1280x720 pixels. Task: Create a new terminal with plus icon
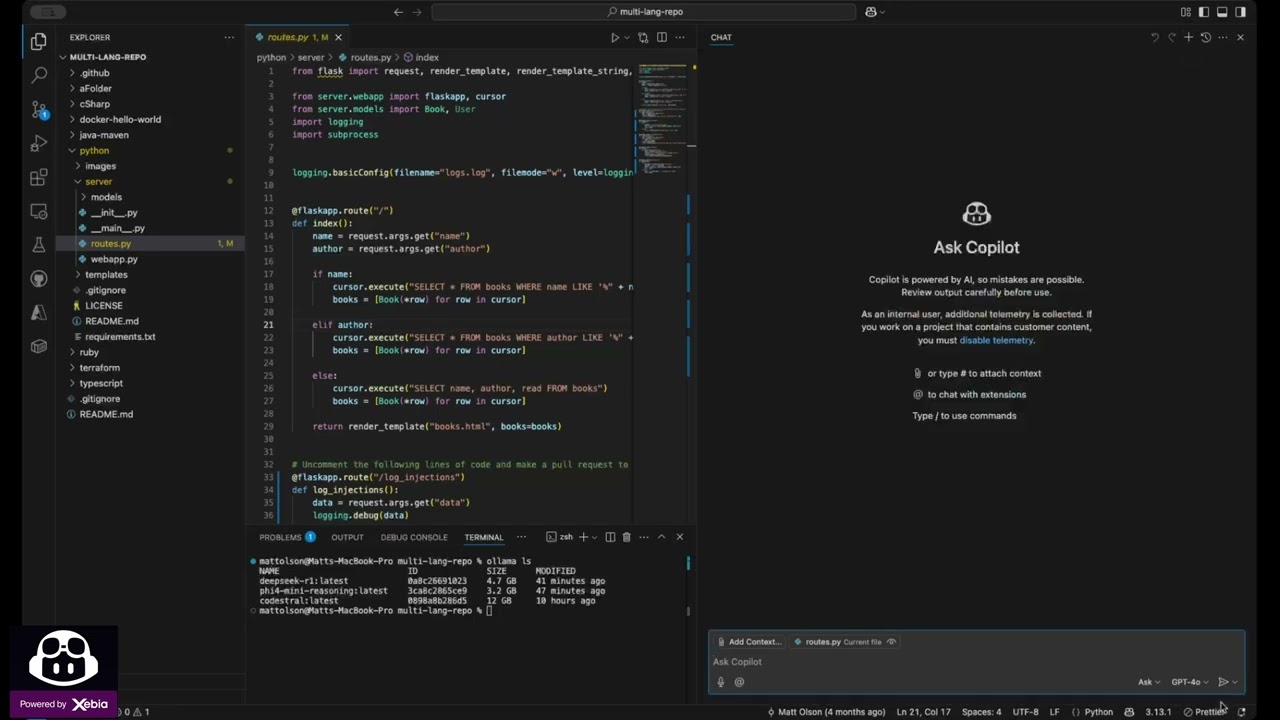tap(583, 537)
